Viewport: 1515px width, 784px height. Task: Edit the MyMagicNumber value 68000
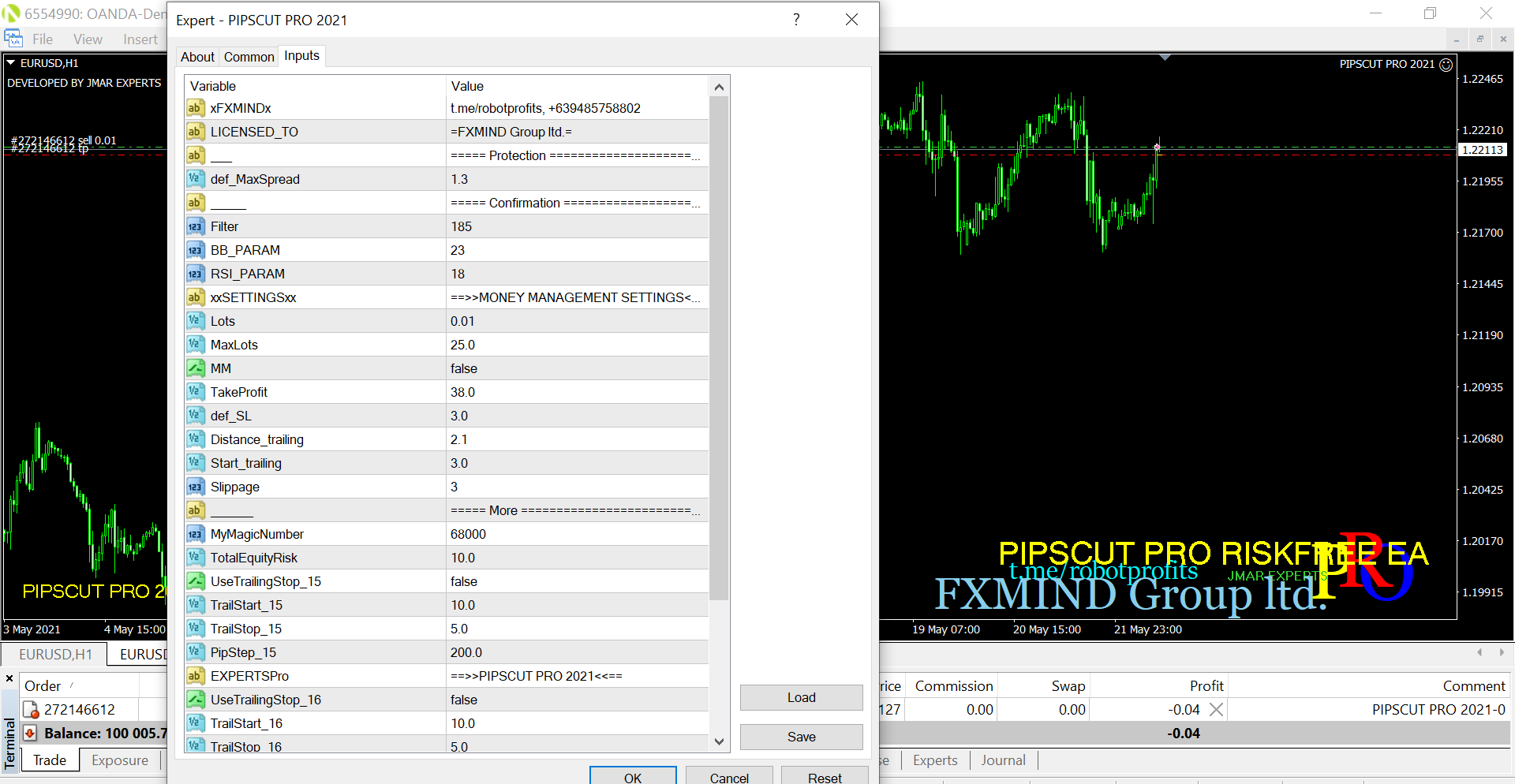(x=577, y=534)
